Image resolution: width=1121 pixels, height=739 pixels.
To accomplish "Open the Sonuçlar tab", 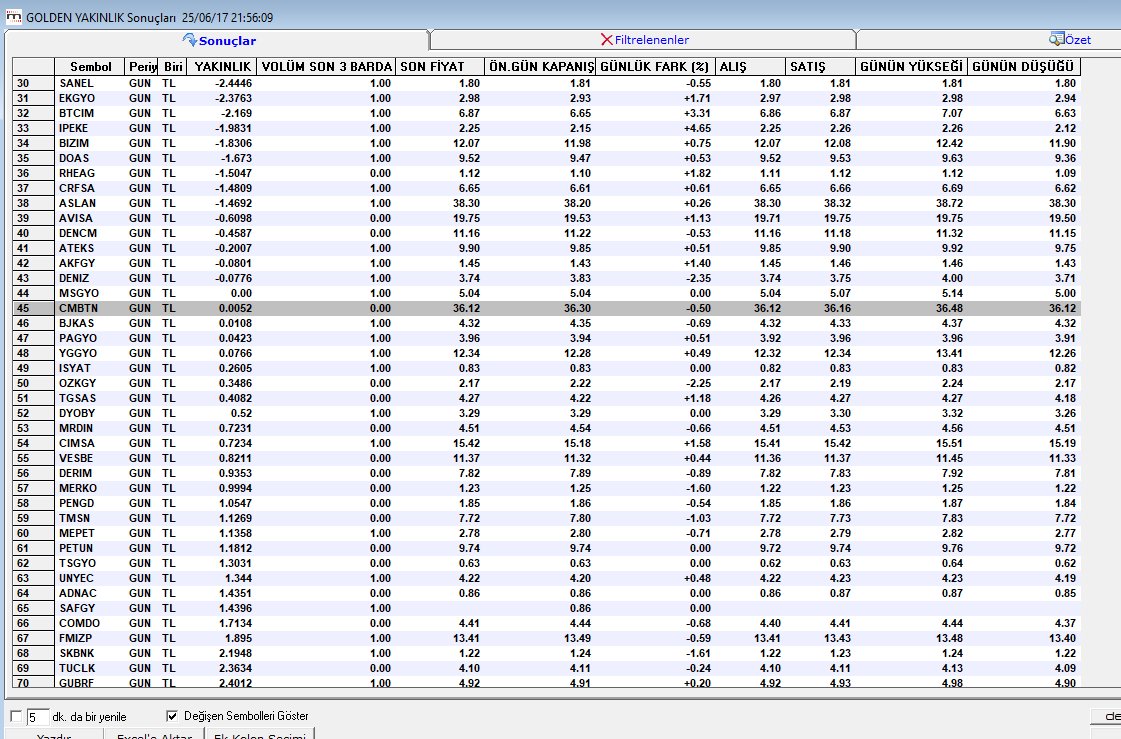I will tap(217, 41).
